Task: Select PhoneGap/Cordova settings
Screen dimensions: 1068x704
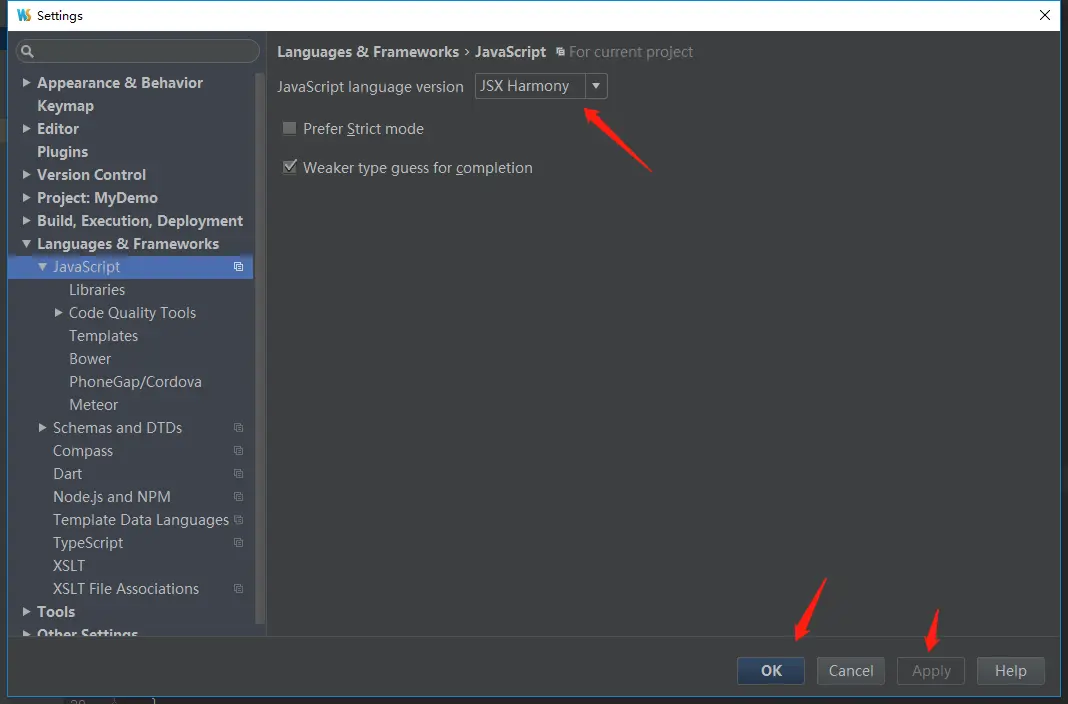Action: click(x=135, y=382)
